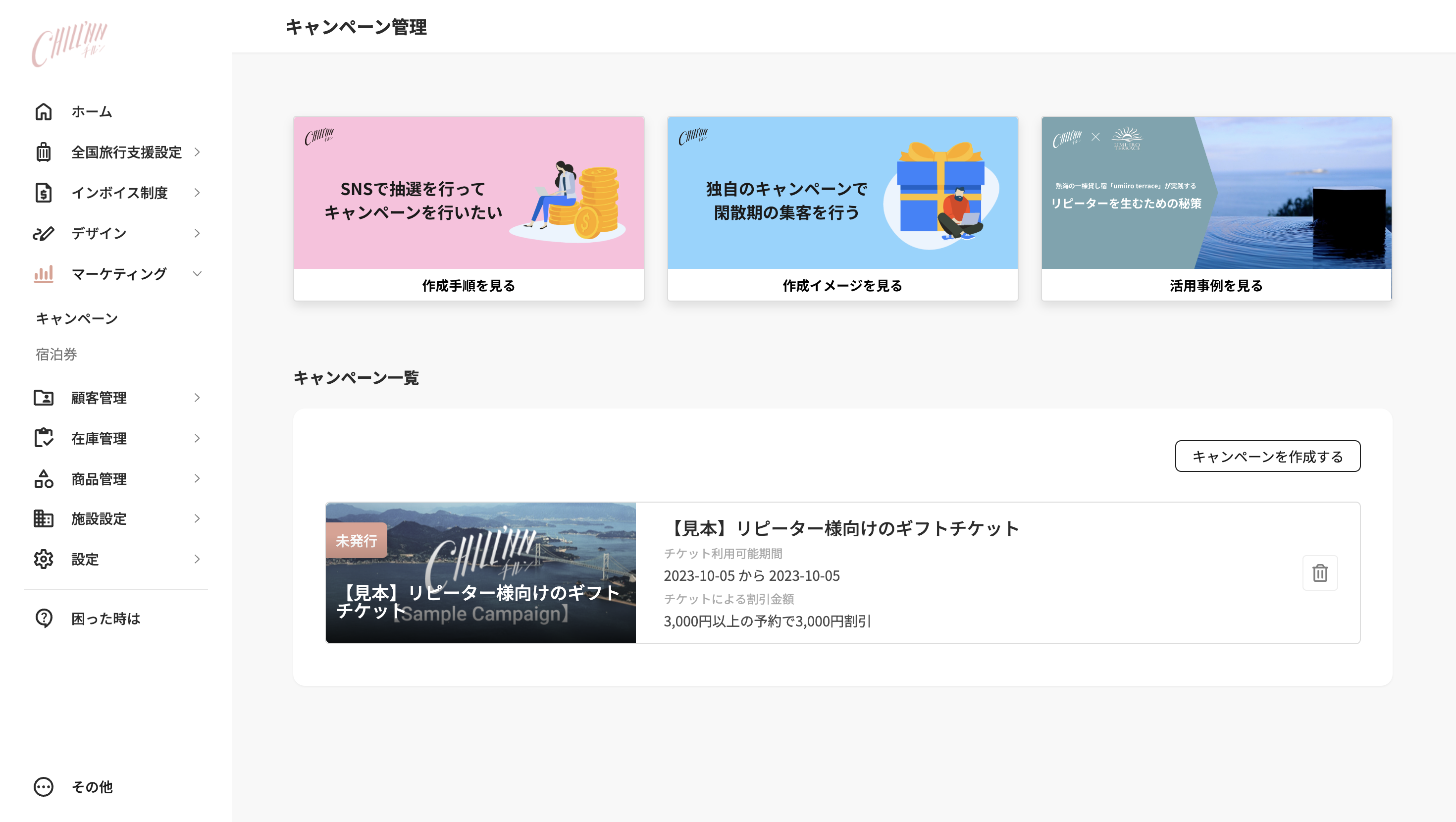Select the 在庫管理 clipboard icon
1456x822 pixels.
pyautogui.click(x=44, y=438)
